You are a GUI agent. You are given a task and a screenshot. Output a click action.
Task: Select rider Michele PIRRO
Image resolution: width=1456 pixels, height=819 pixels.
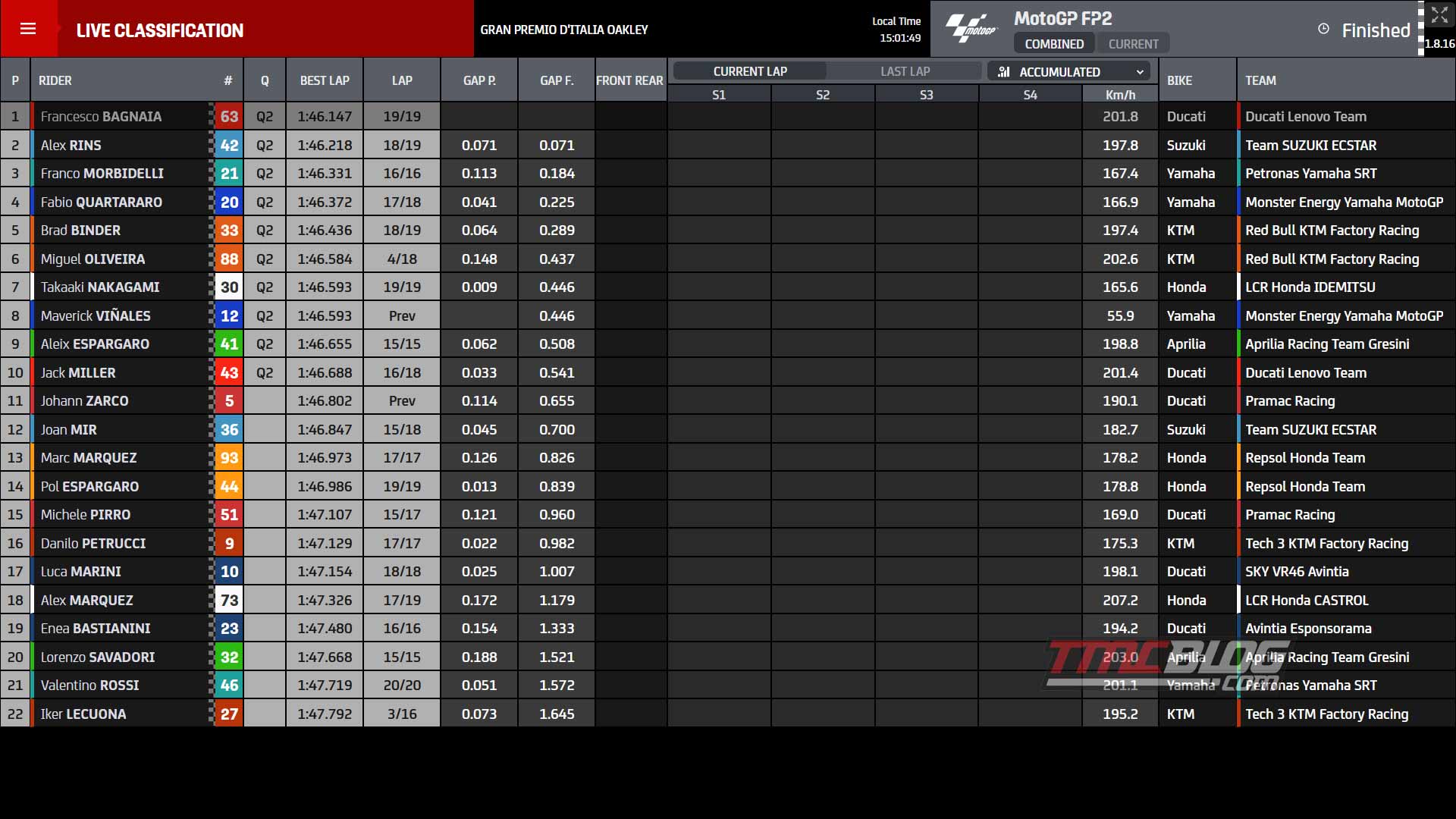point(86,515)
